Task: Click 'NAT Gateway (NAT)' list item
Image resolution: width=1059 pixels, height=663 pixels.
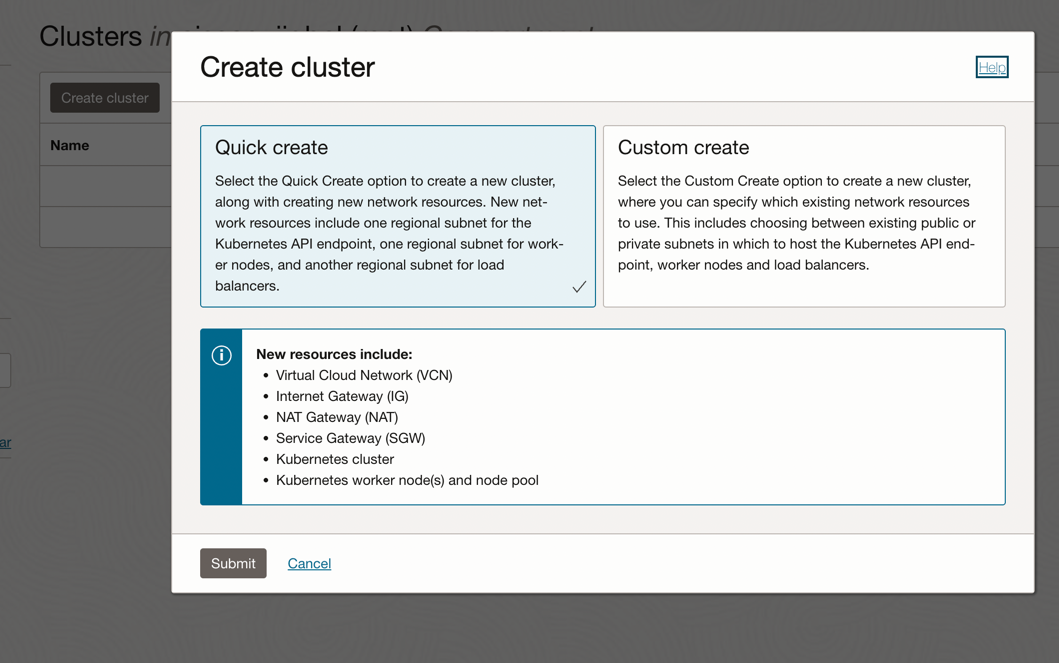Action: pos(337,417)
